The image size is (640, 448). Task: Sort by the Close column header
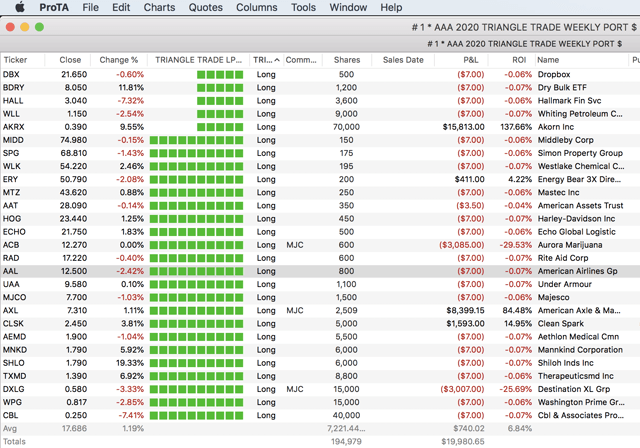70,60
